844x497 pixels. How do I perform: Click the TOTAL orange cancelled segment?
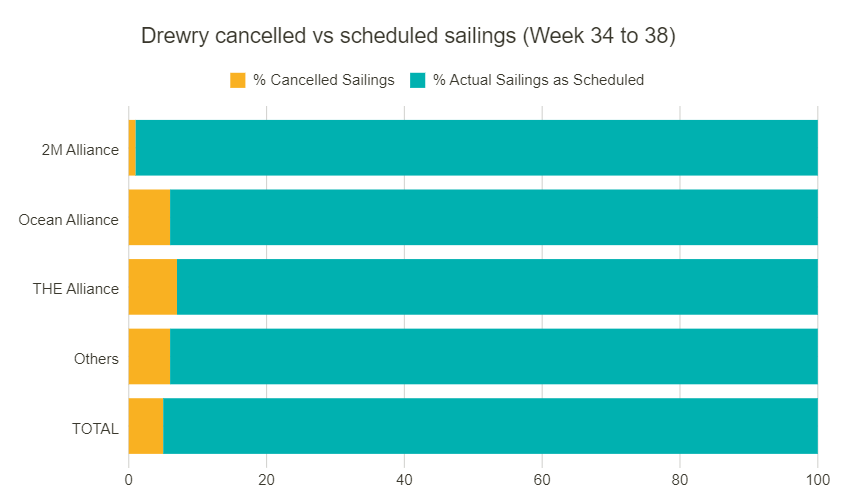click(x=146, y=426)
